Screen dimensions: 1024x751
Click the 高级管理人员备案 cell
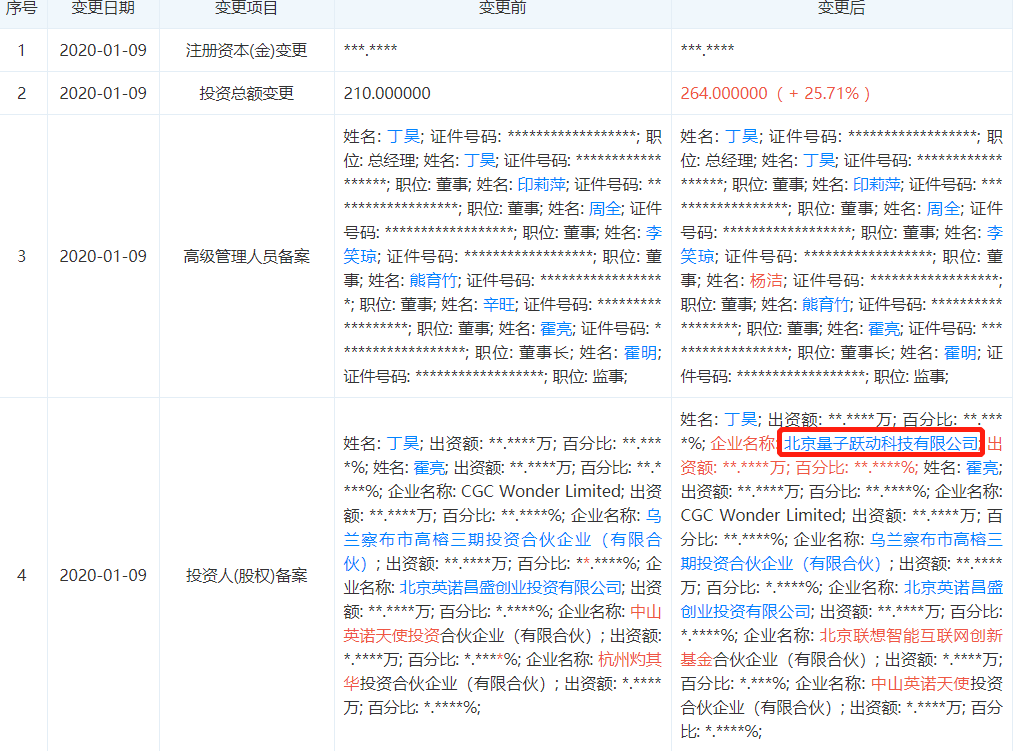point(246,257)
